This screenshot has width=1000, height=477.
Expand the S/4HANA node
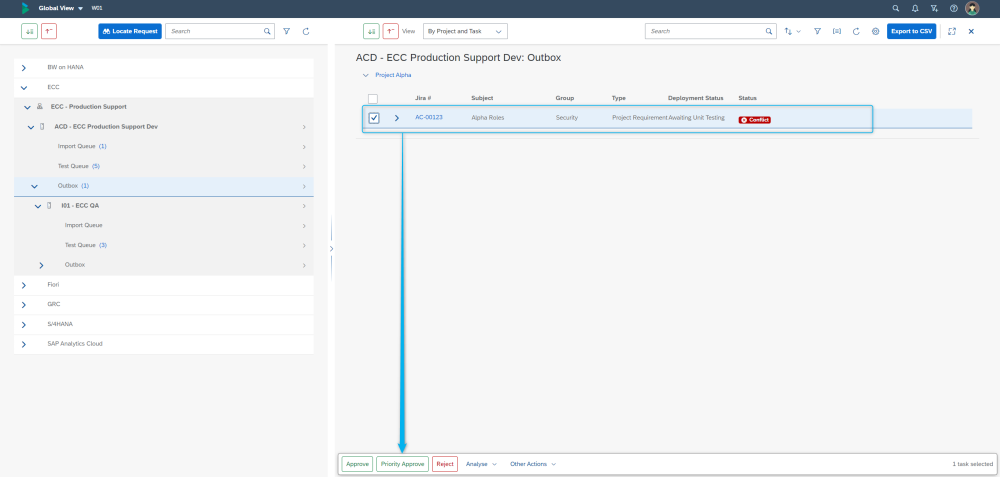24,325
